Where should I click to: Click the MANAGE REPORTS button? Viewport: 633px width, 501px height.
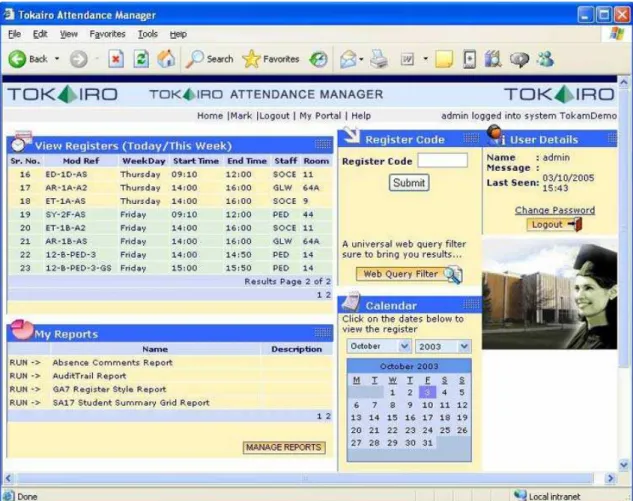click(x=284, y=447)
